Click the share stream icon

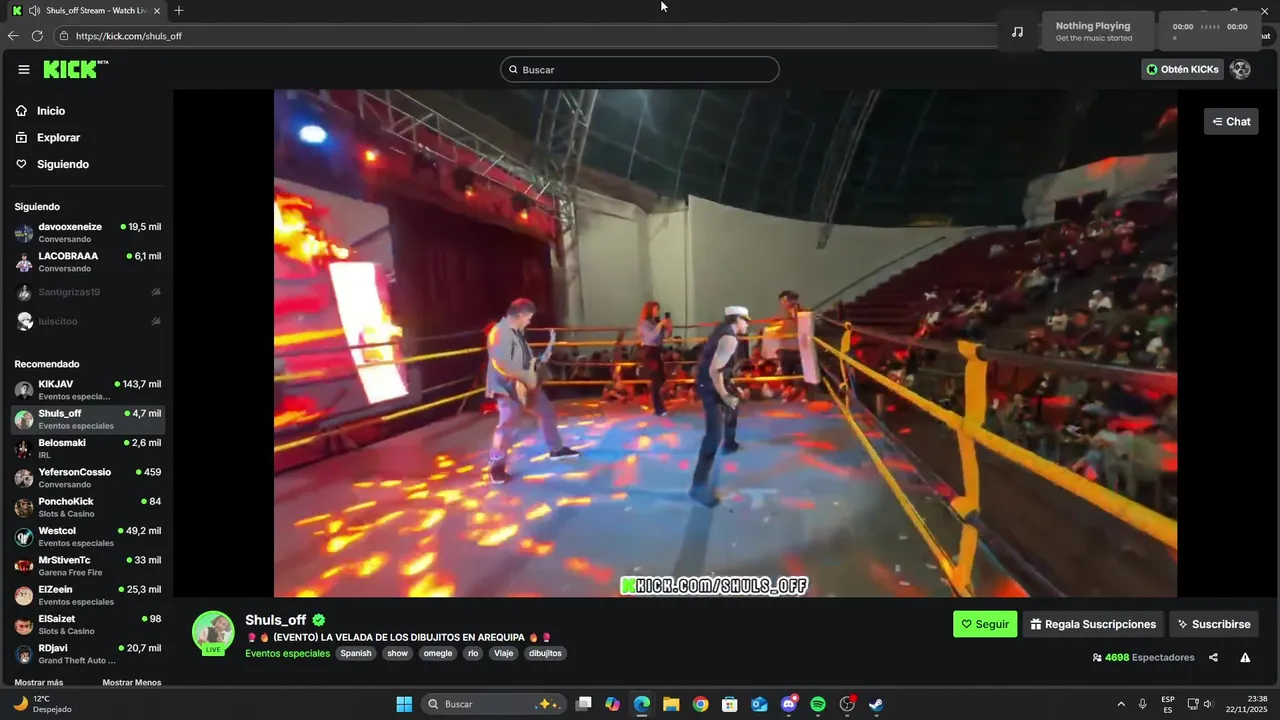click(x=1213, y=657)
